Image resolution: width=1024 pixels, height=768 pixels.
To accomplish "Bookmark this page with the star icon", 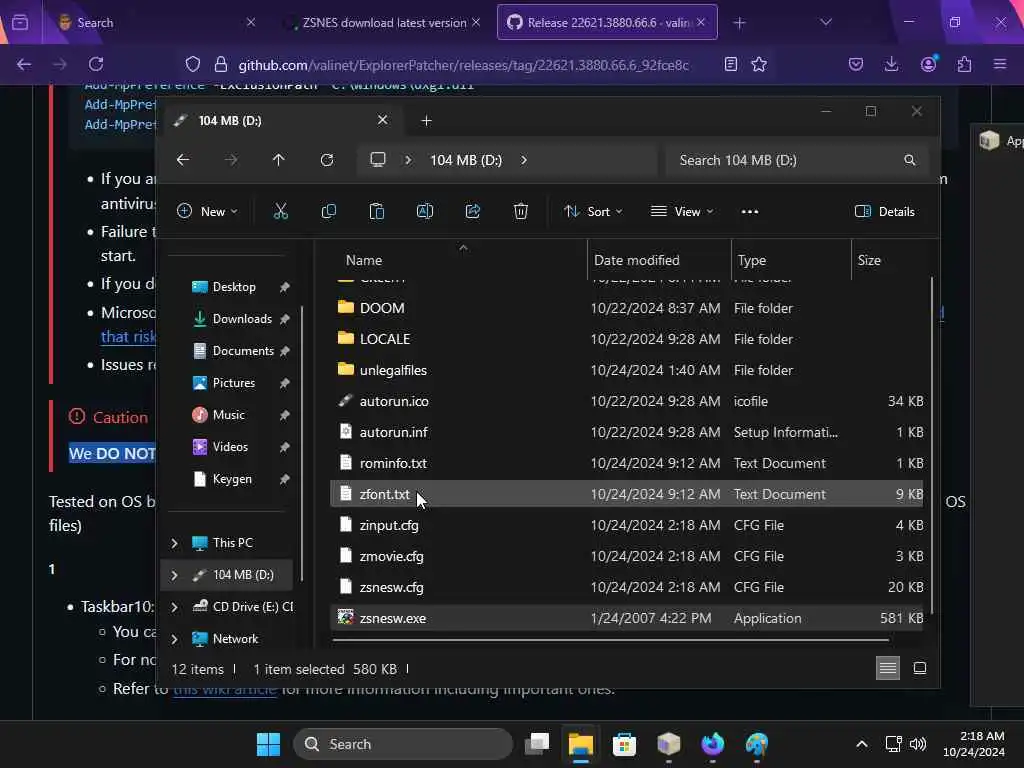I will (x=759, y=64).
